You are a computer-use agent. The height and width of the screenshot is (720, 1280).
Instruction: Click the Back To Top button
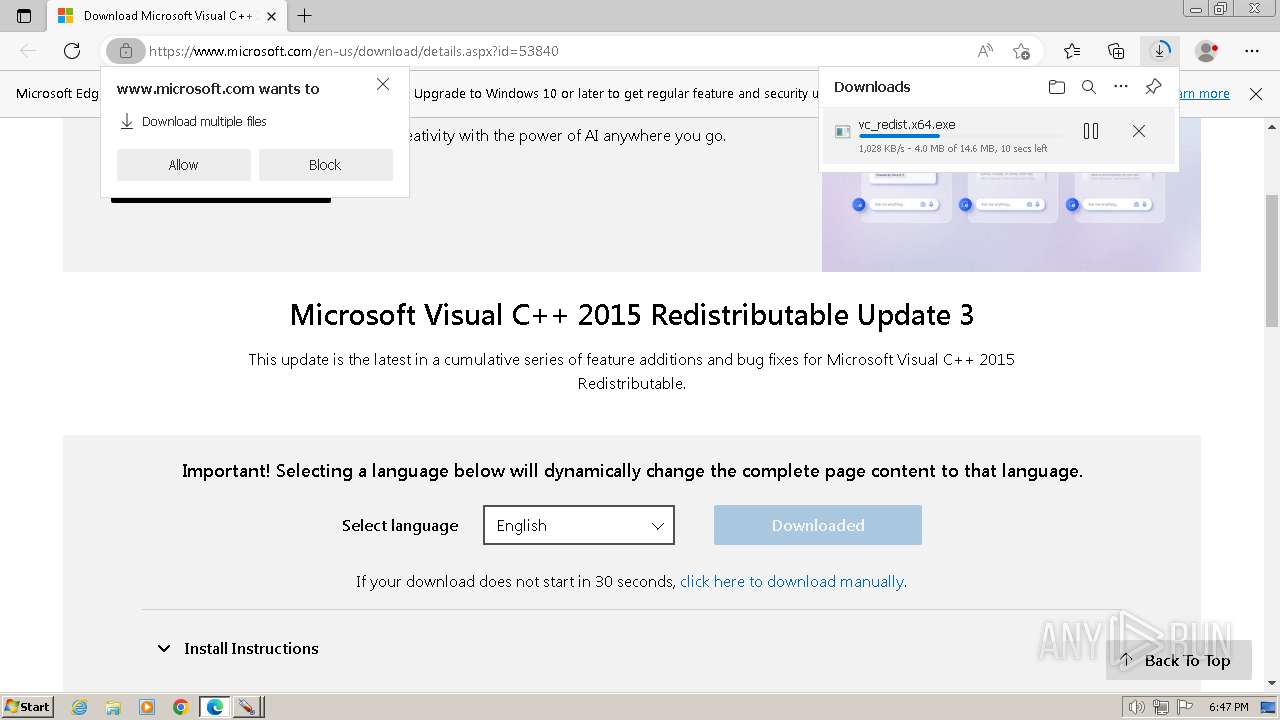coord(1178,660)
